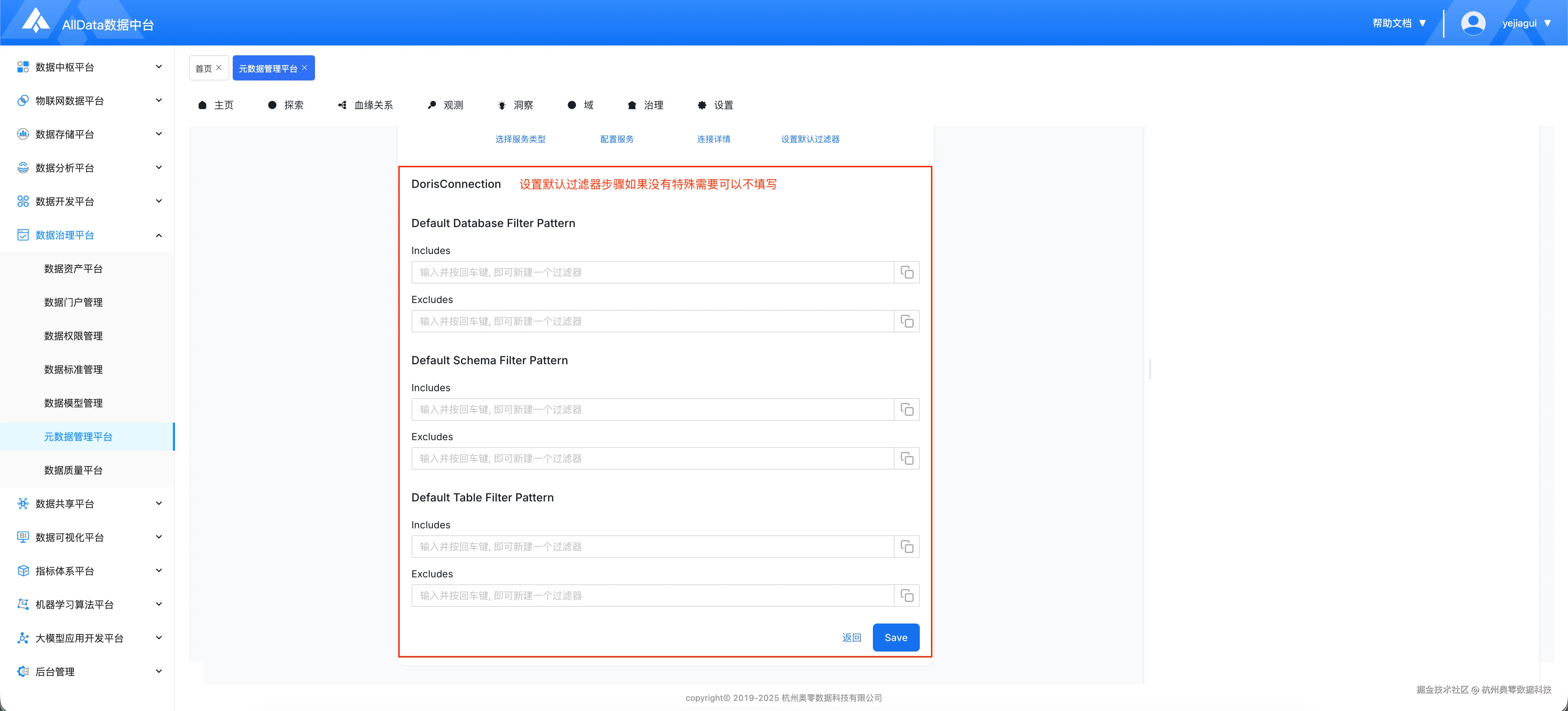This screenshot has height=711, width=1568.
Task: Click copy icon for Database Includes filter
Action: click(x=907, y=272)
